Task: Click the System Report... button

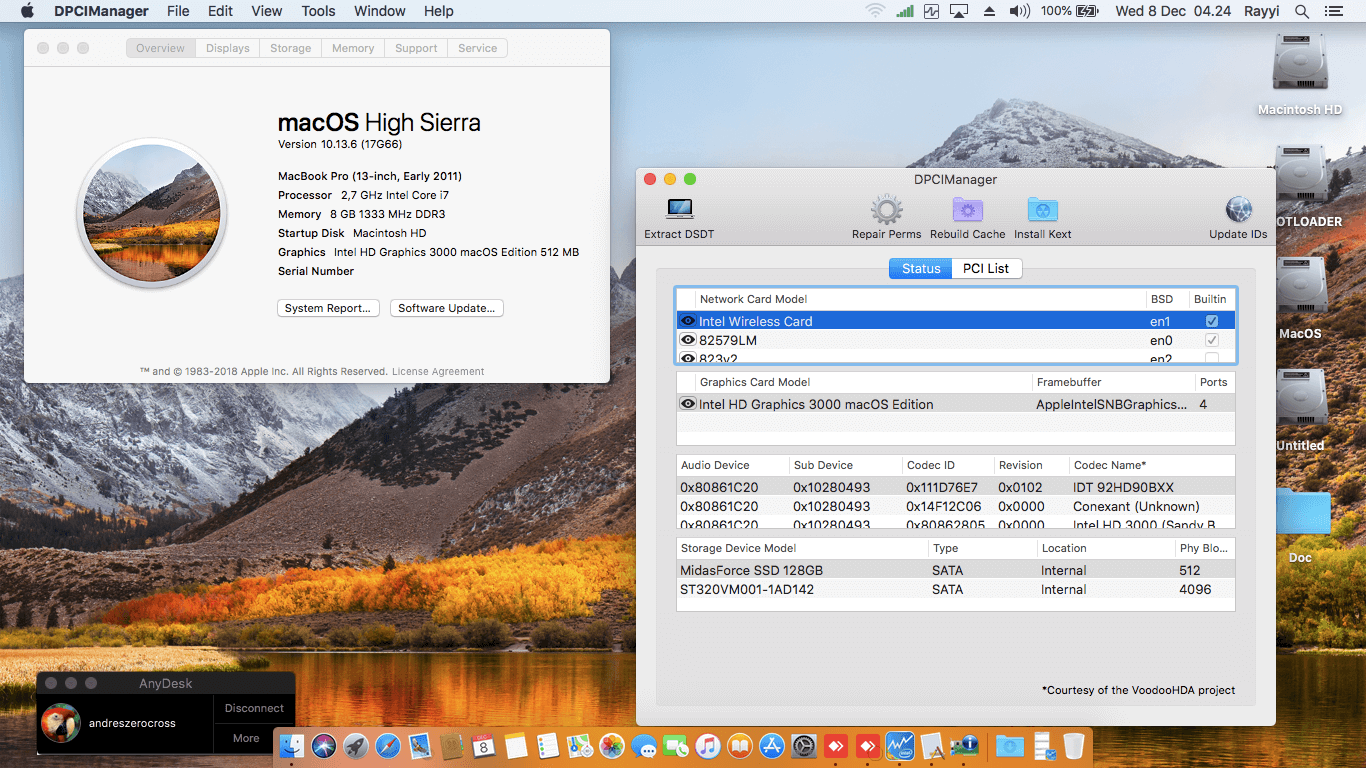Action: coord(329,308)
